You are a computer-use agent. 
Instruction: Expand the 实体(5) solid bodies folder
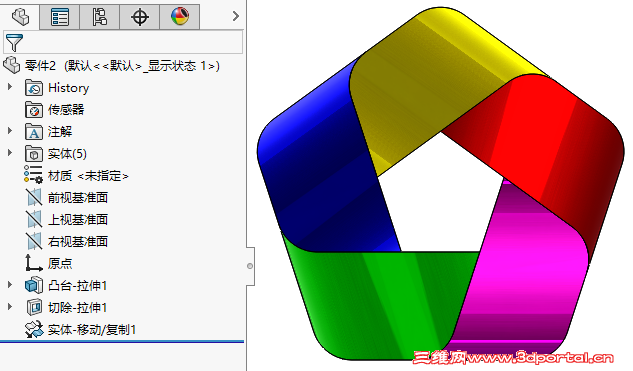(x=10, y=153)
